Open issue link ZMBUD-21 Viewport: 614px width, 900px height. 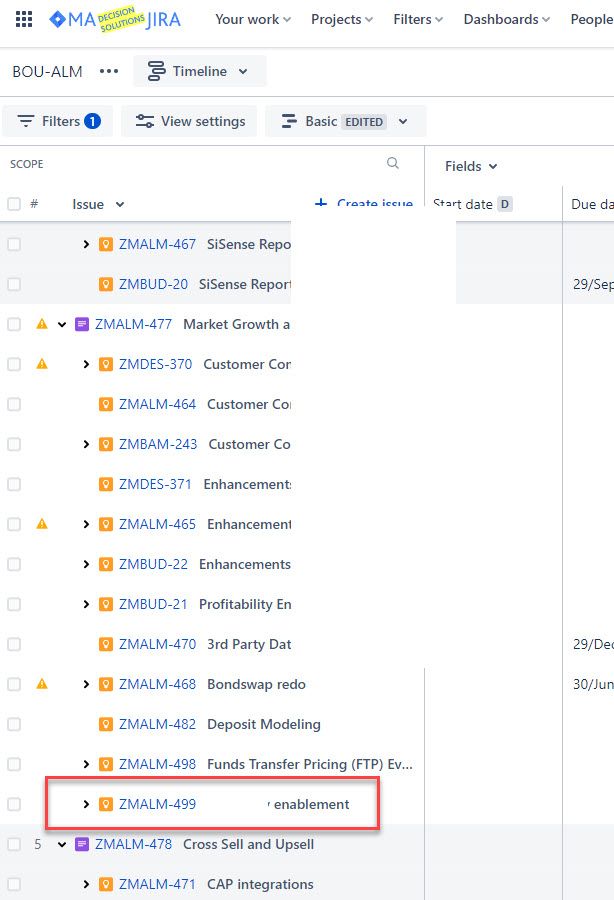153,604
